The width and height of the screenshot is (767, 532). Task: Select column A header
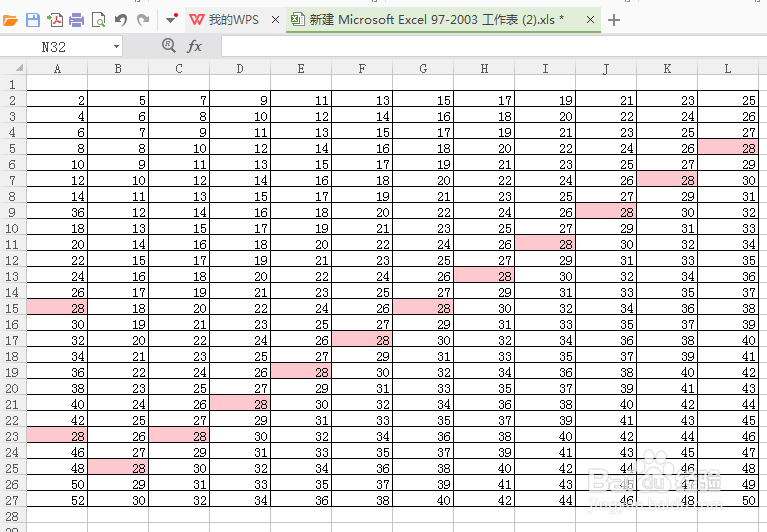(57, 68)
